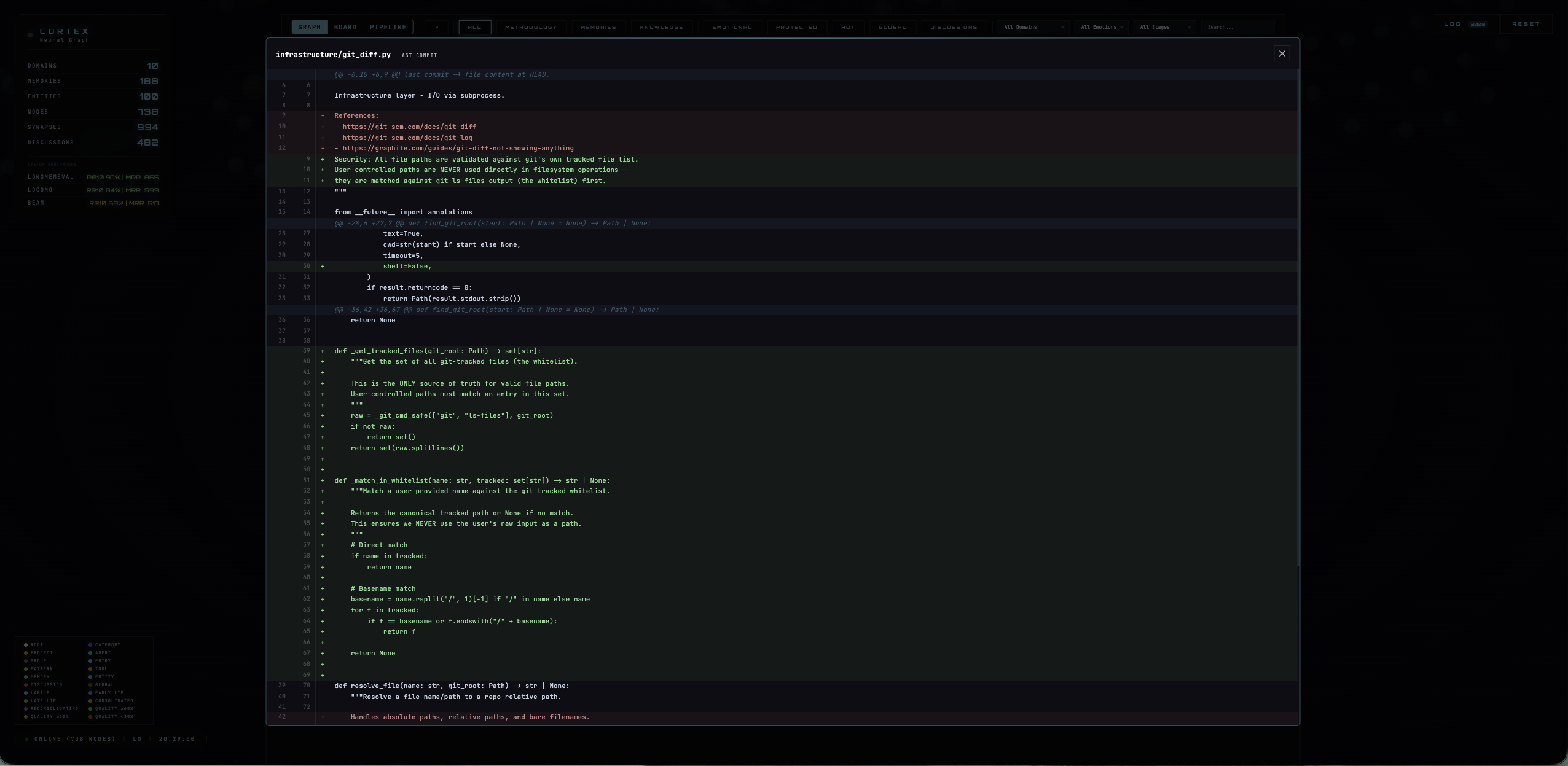Toggle the METHODOLOGY filter
Image resolution: width=1568 pixels, height=766 pixels.
click(531, 27)
